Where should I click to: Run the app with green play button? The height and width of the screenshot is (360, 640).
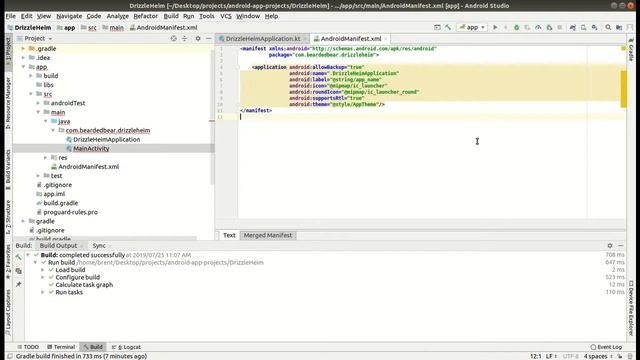tap(495, 27)
